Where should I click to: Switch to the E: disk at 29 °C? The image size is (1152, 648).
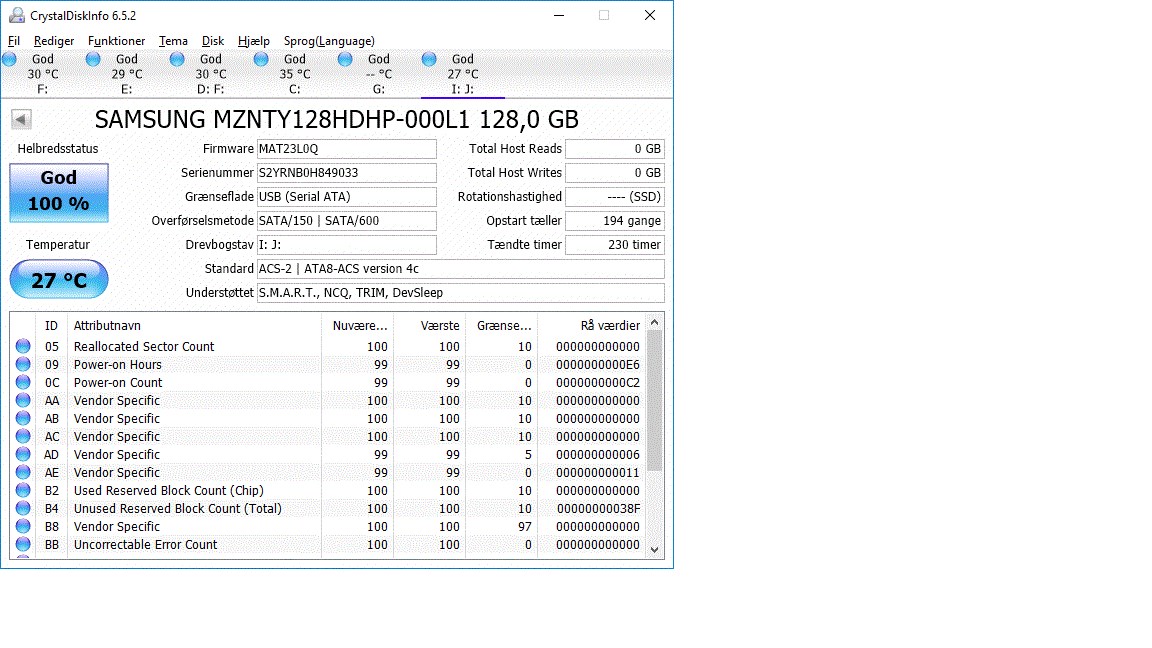click(x=126, y=74)
